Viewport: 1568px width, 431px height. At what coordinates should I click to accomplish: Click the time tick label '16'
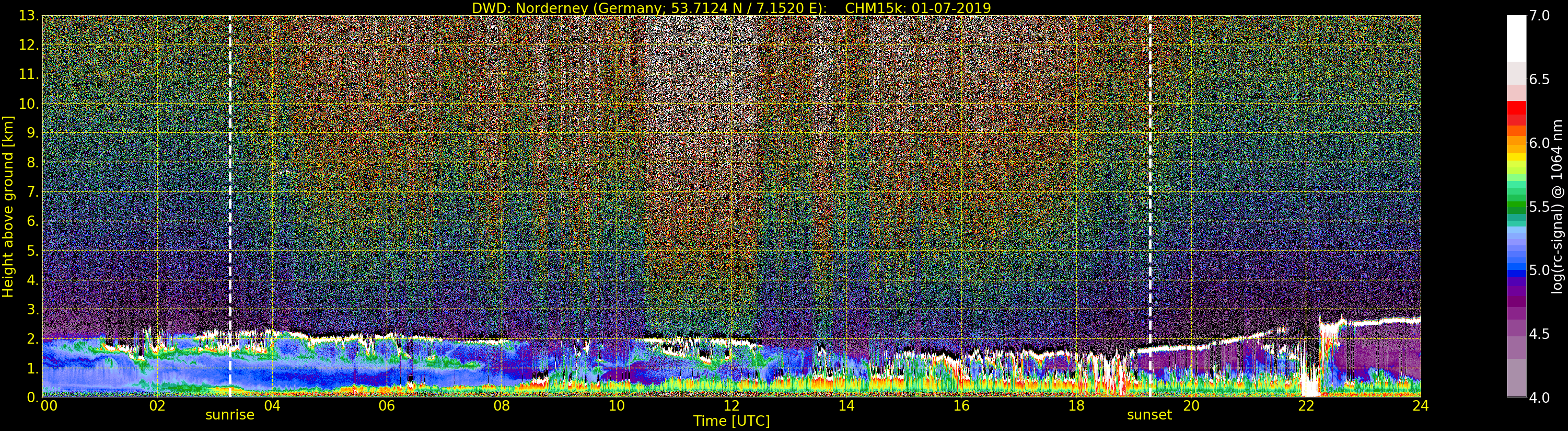961,406
